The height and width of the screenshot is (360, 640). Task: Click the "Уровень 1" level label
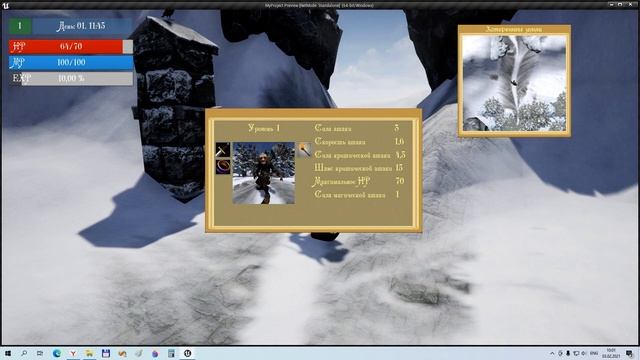264,128
